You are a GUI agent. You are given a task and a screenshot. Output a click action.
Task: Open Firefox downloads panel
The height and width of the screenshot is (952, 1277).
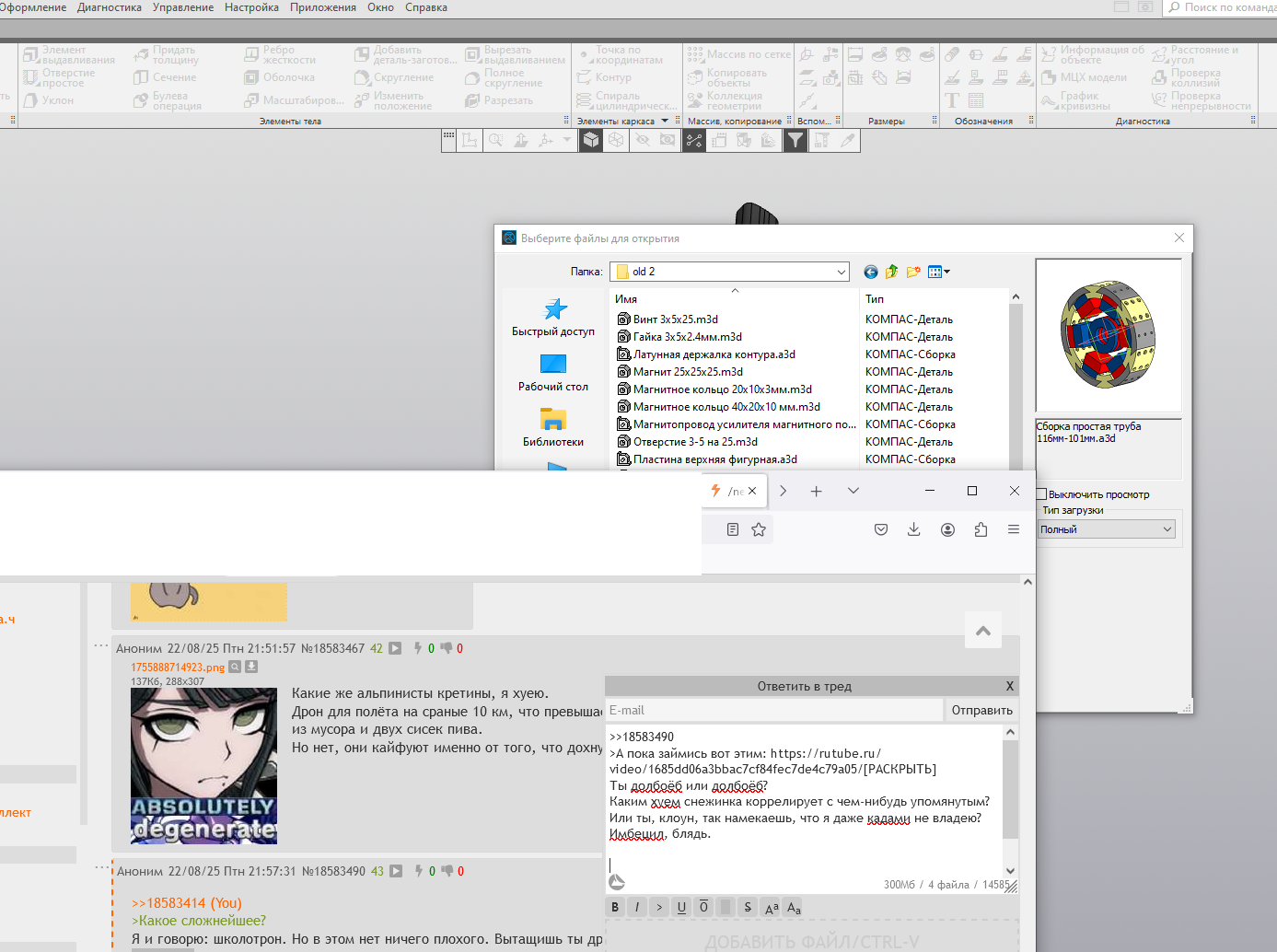click(913, 529)
